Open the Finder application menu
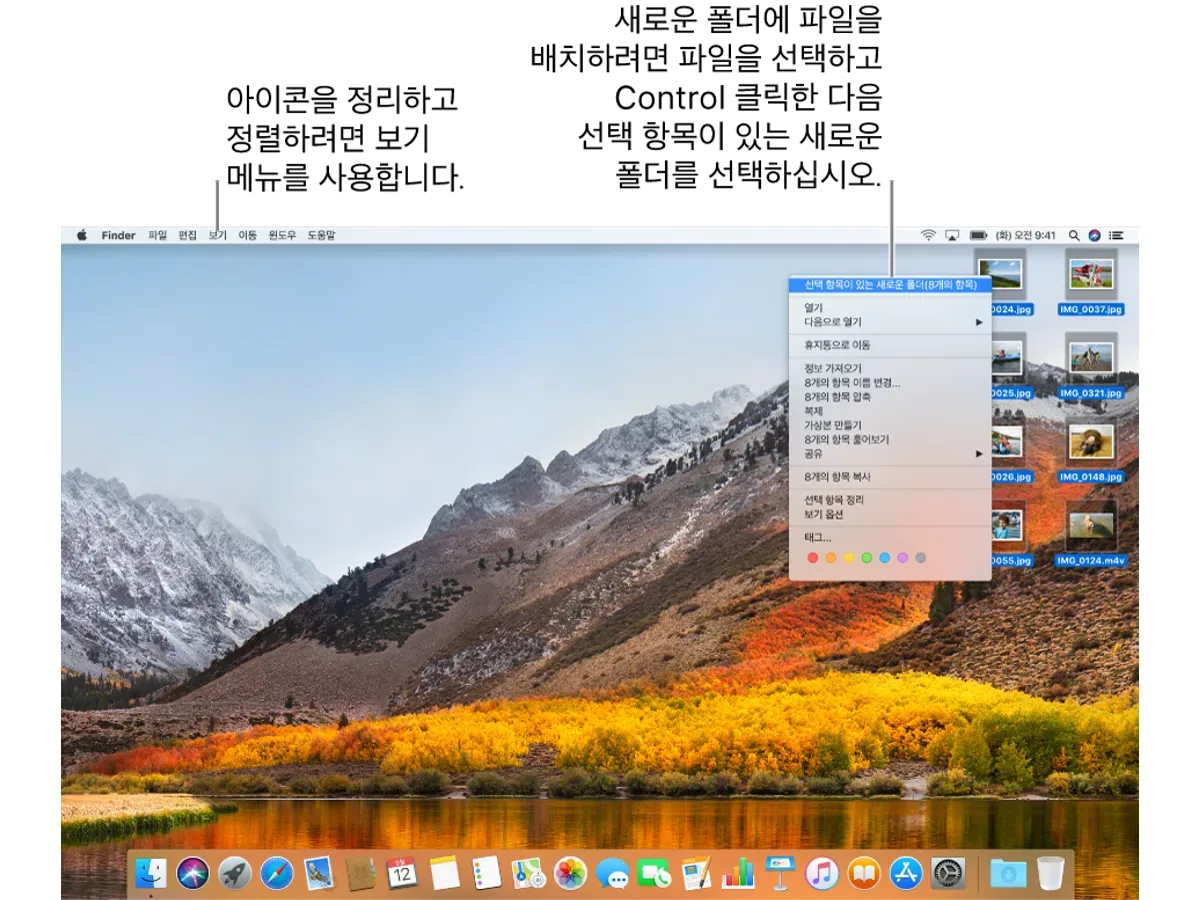 pyautogui.click(x=118, y=235)
